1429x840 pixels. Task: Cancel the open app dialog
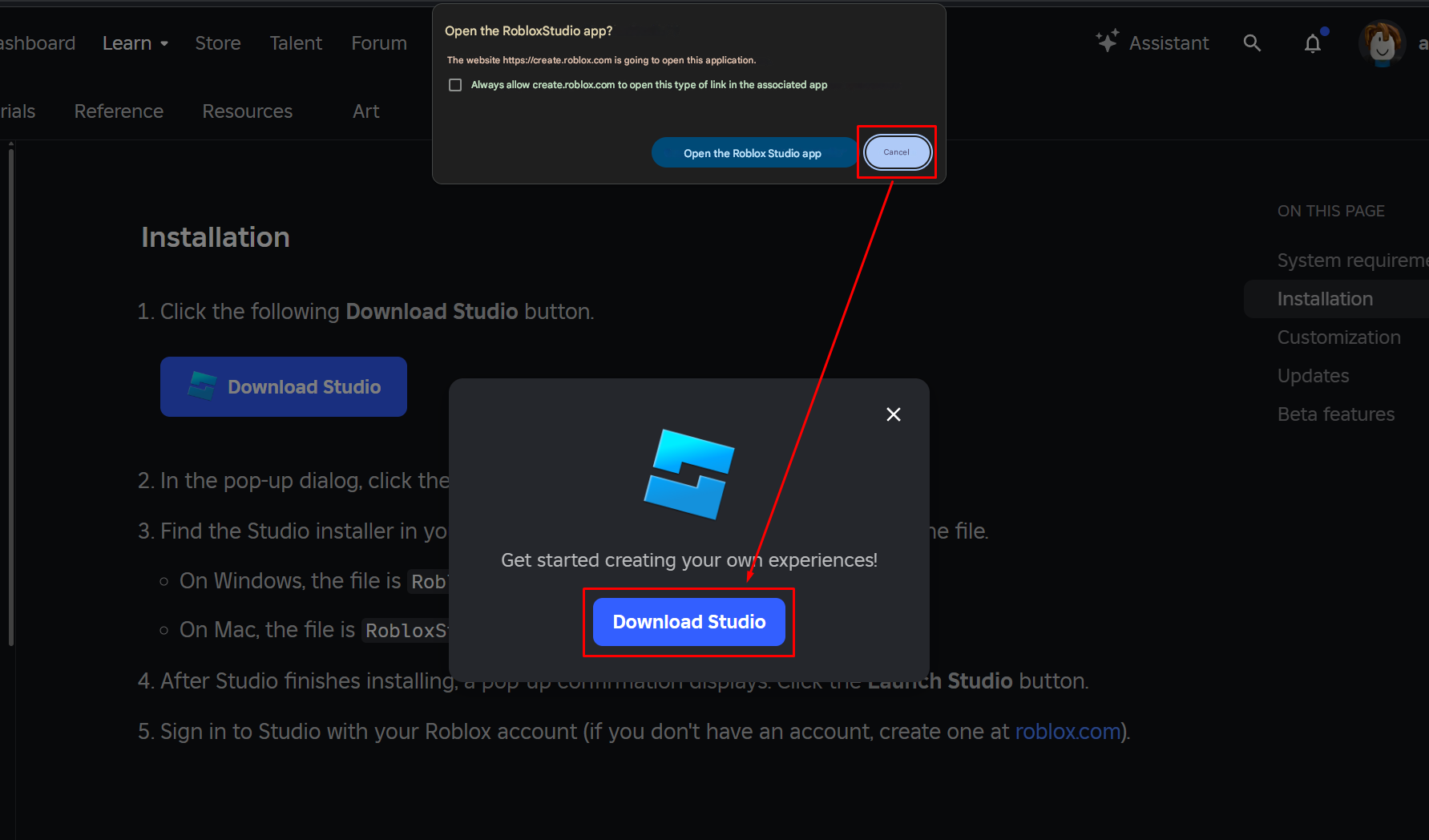(897, 152)
